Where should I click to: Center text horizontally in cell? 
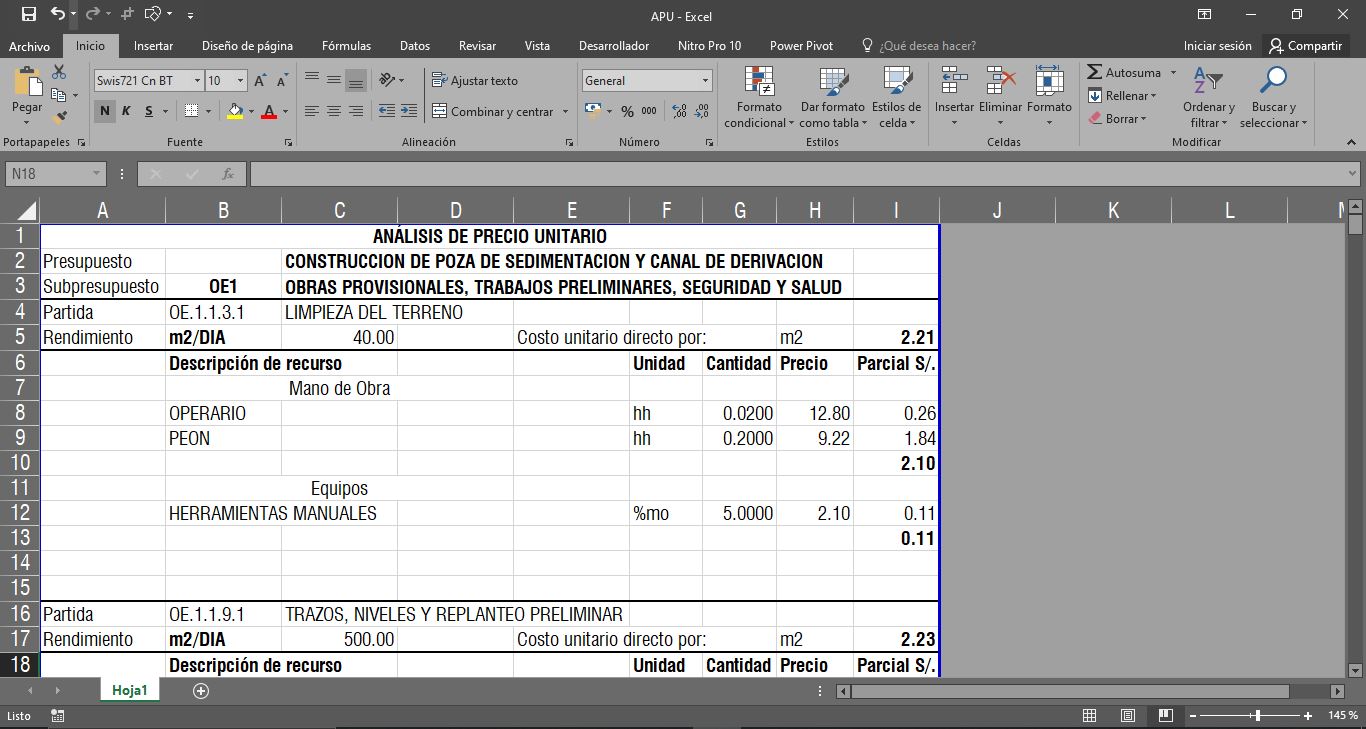(x=334, y=111)
